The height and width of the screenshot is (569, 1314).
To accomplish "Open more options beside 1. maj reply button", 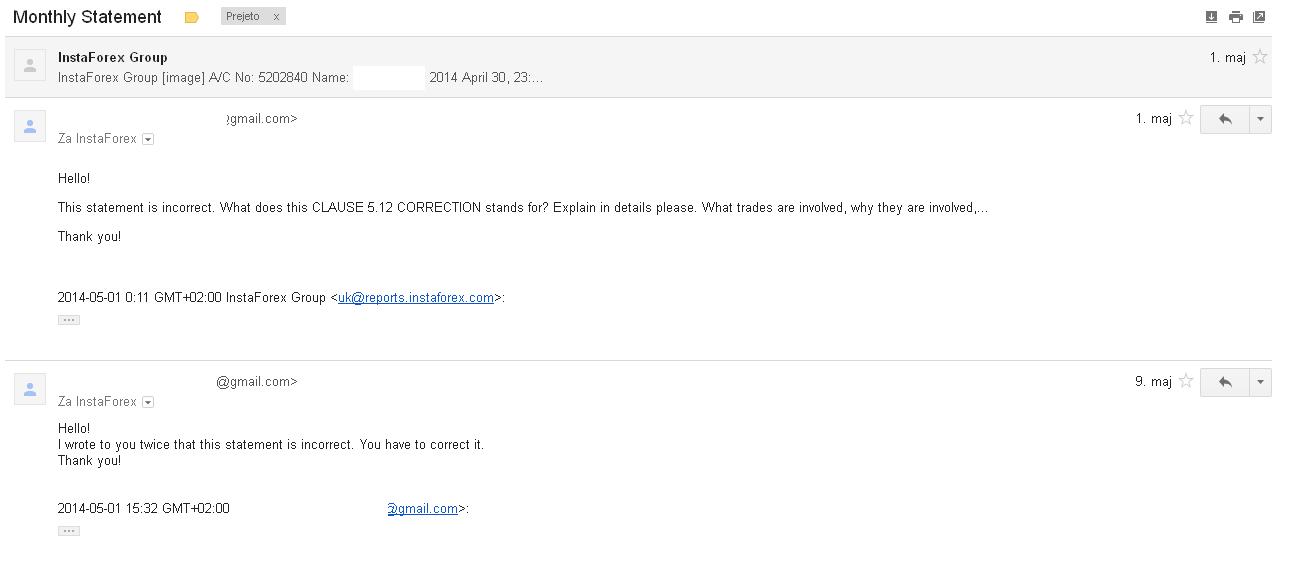I will [1260, 119].
